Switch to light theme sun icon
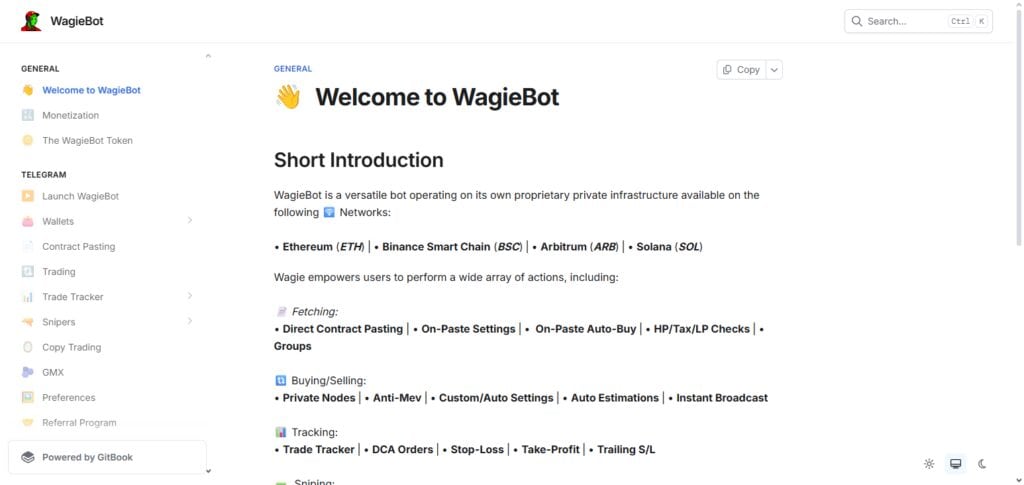 [x=929, y=464]
